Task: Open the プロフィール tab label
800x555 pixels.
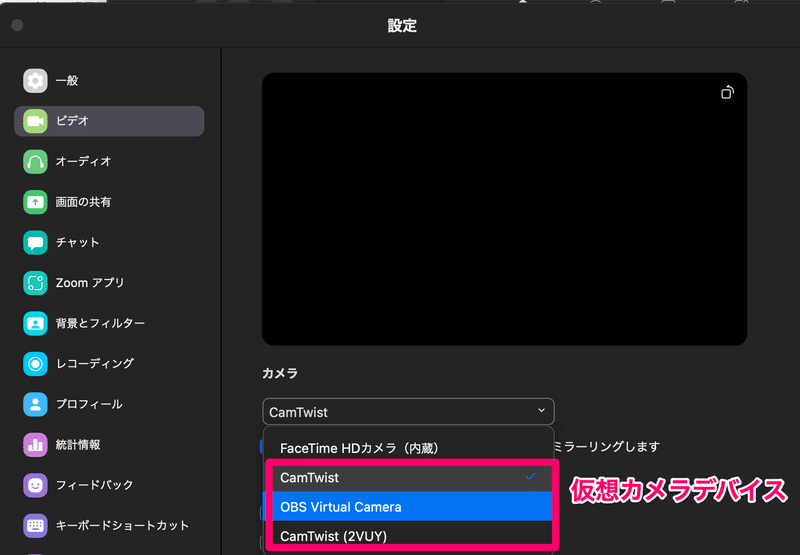Action: [89, 404]
